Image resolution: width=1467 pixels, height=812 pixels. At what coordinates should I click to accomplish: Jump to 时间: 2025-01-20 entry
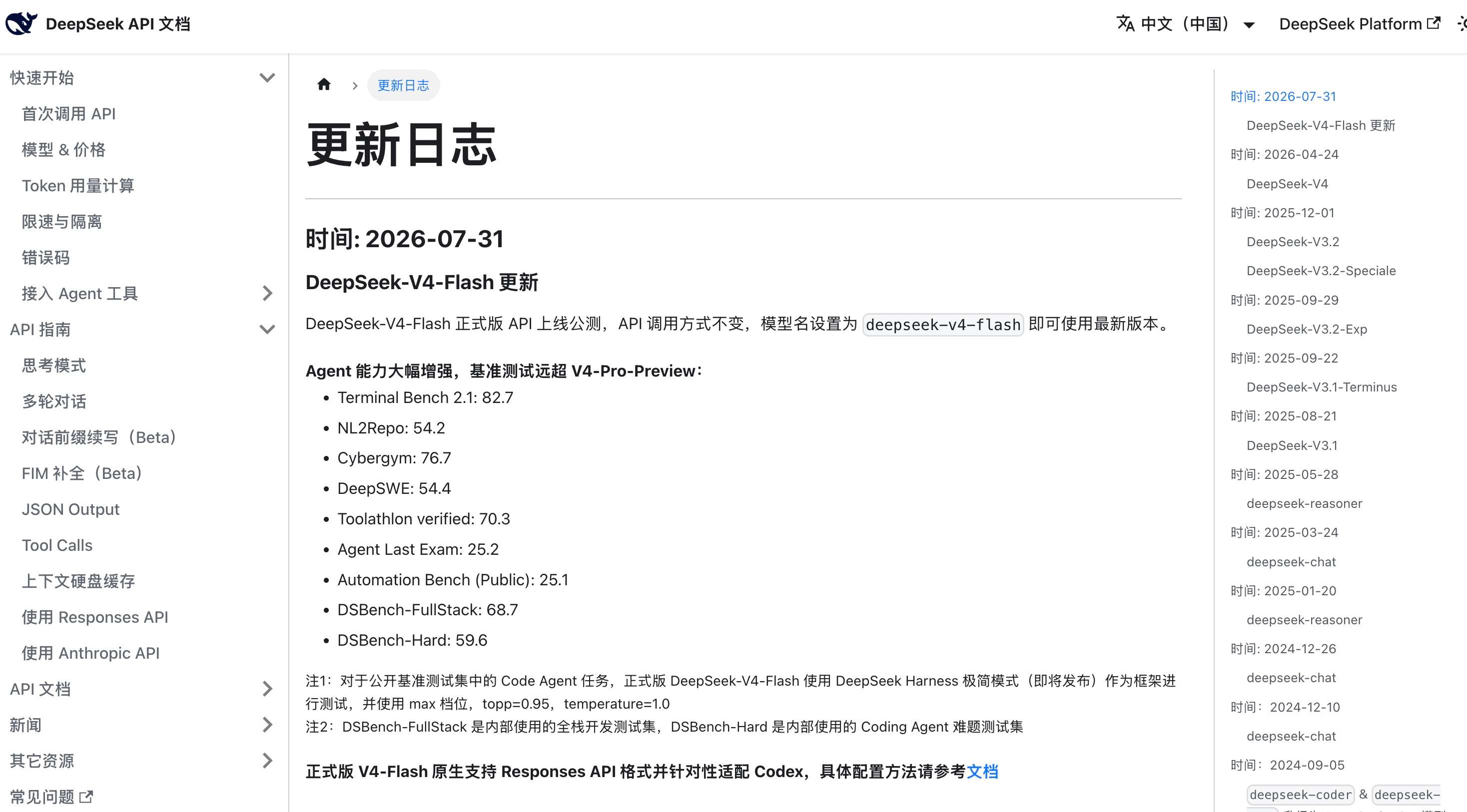pyautogui.click(x=1283, y=591)
